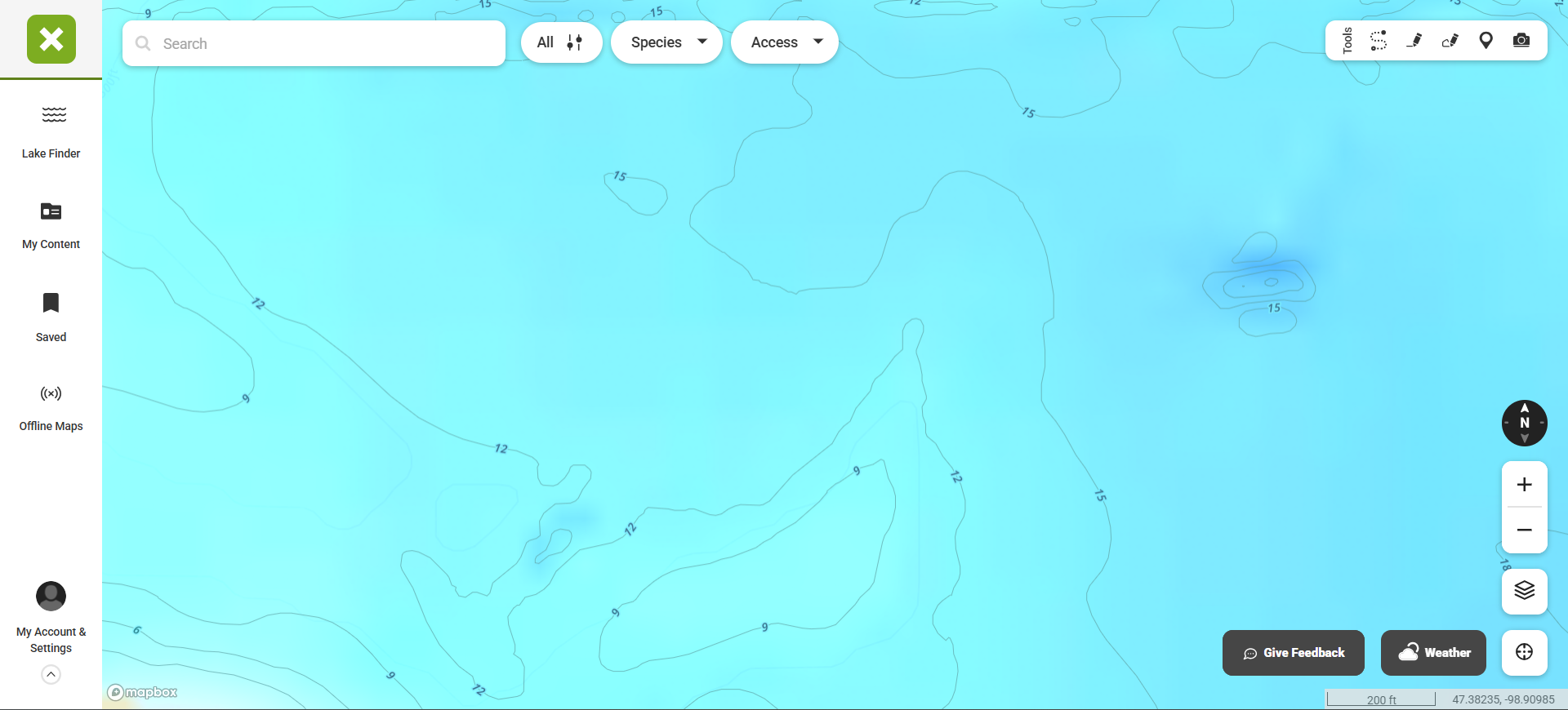Expand the Species dropdown
Screen dimensions: 1568x710
pos(666,42)
